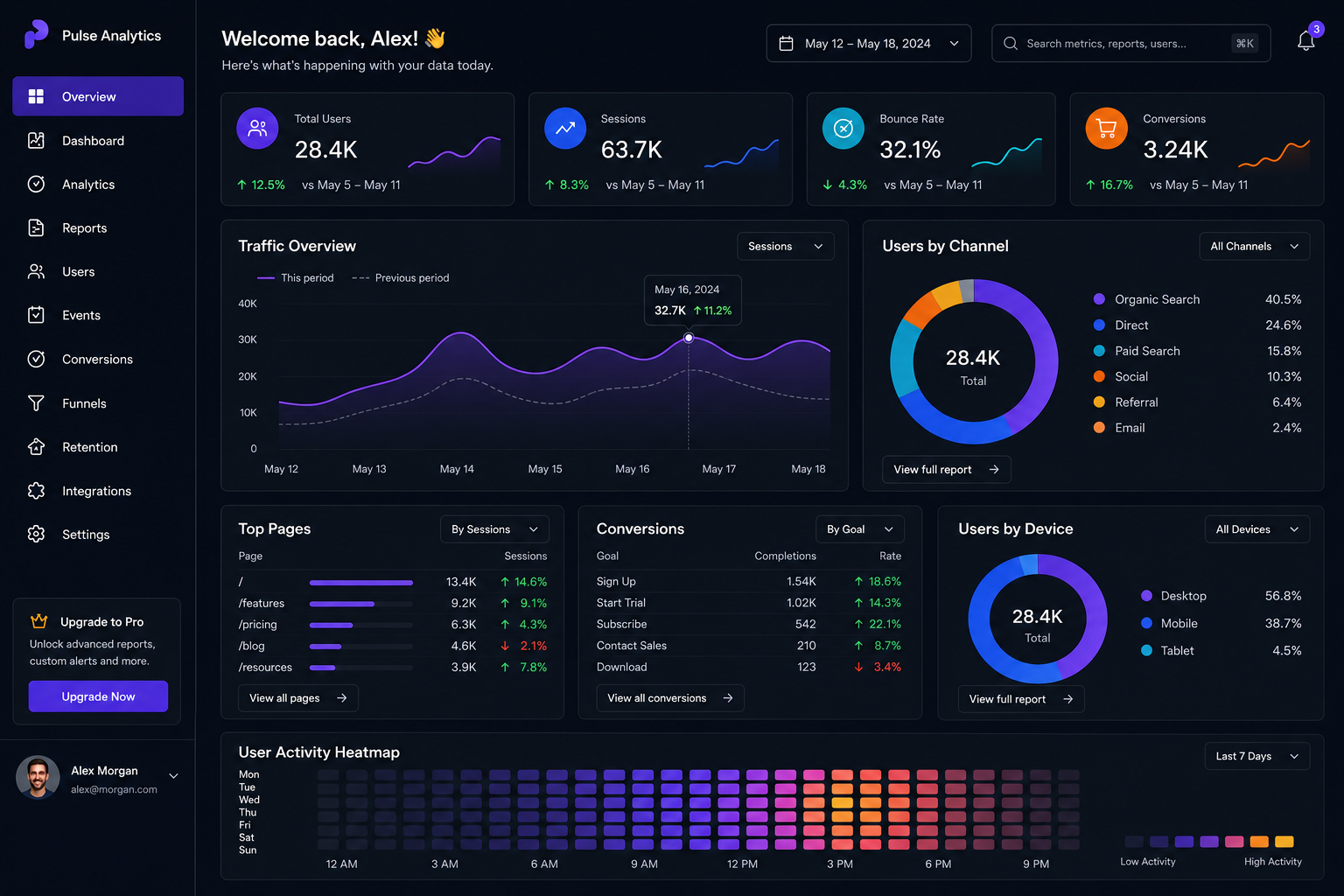Click the May 16 data point on traffic chart

point(689,338)
